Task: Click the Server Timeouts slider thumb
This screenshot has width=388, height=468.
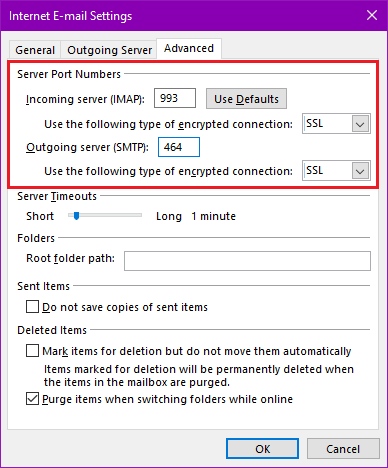Action: (x=77, y=216)
